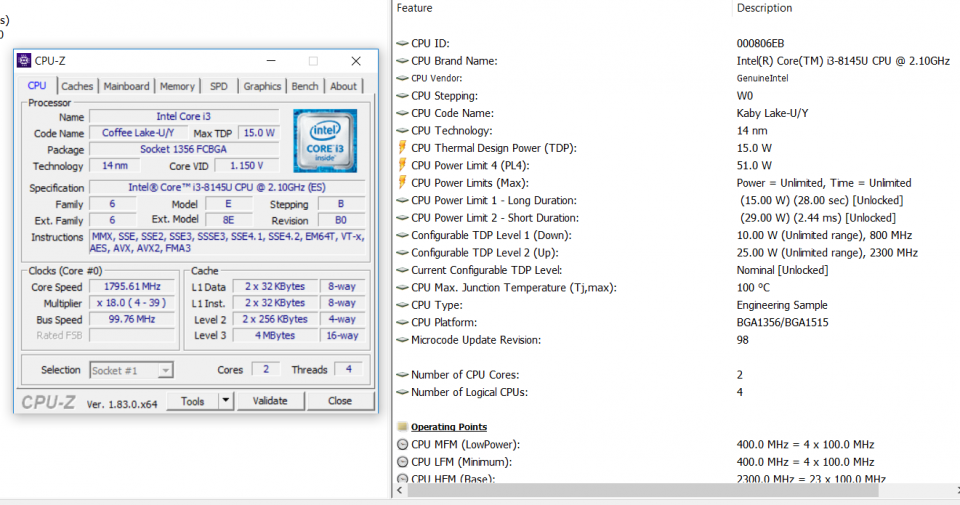Click the Operating Points heading text
The height and width of the screenshot is (505, 960).
[x=449, y=427]
